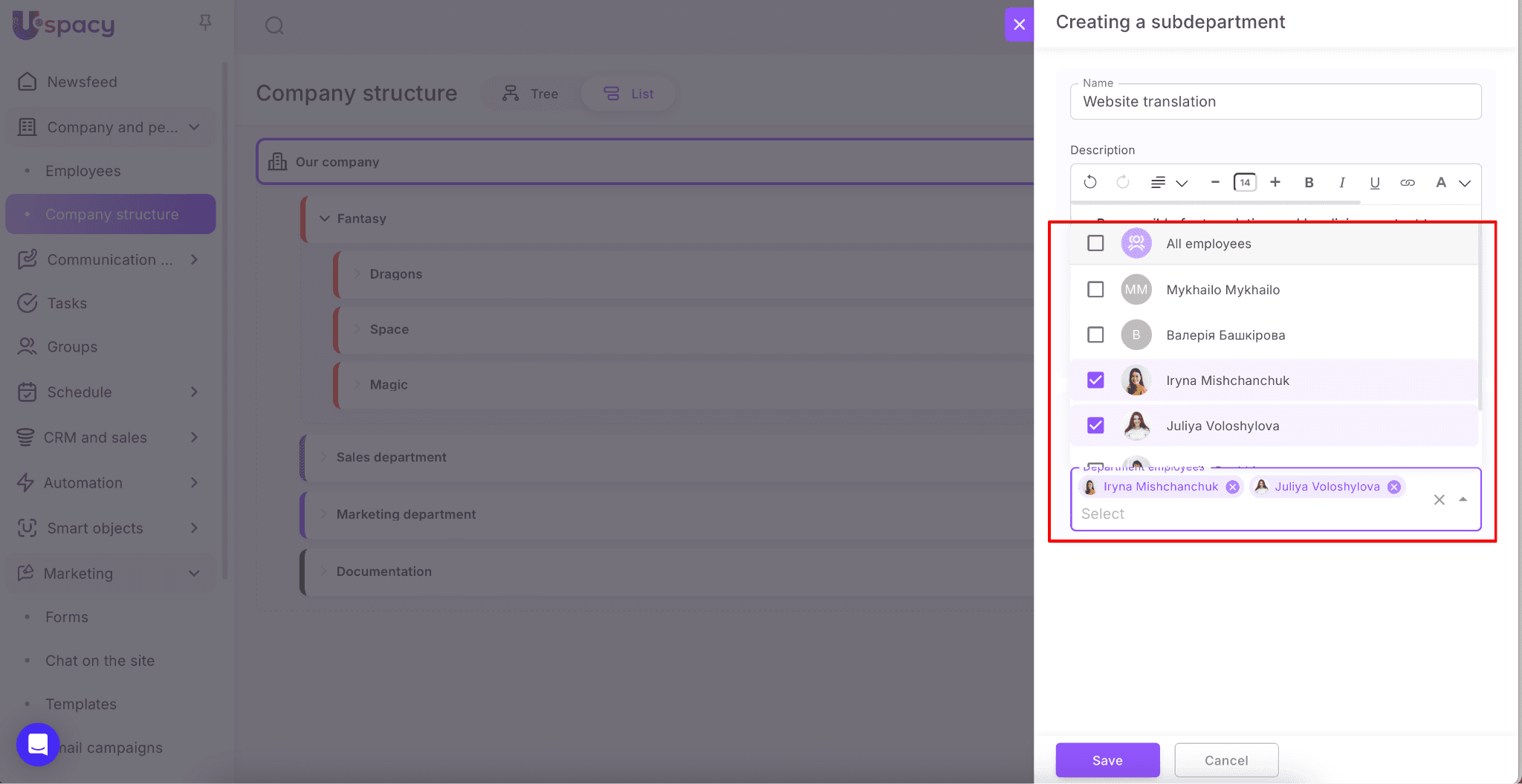Collapse the Fantasy department
Image resolution: width=1522 pixels, height=784 pixels.
coord(325,218)
